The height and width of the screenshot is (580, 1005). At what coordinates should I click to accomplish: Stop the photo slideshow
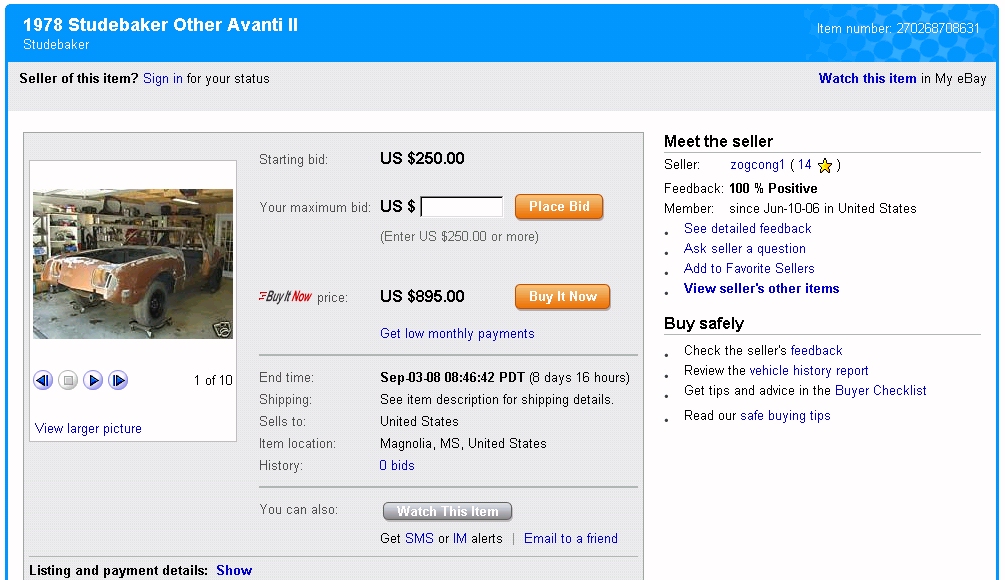(x=68, y=380)
